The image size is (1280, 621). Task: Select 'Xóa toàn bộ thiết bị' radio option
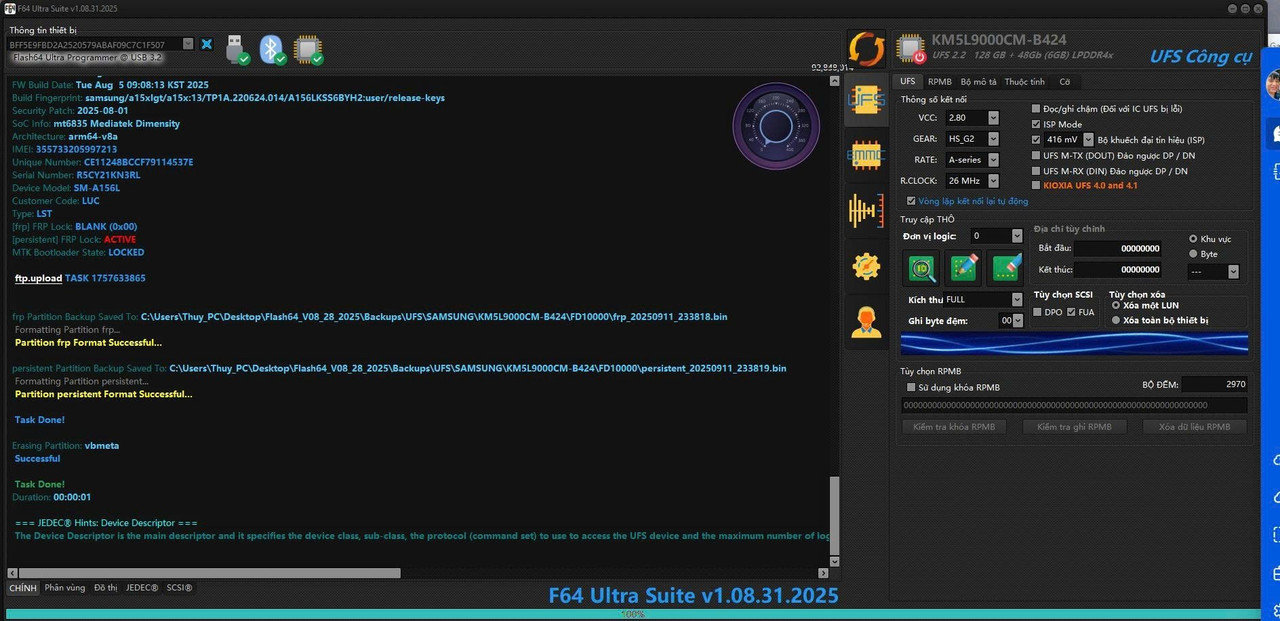tap(1116, 320)
